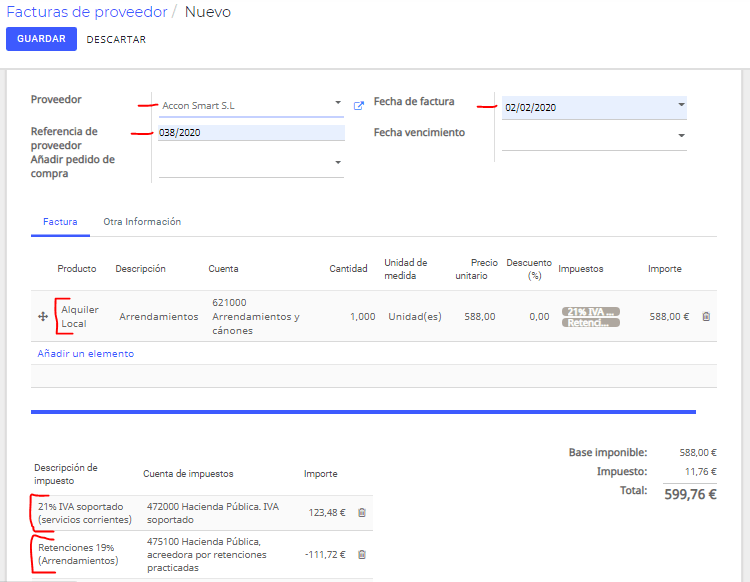Click the Referencia de proveedor field
This screenshot has width=750, height=582.
(x=251, y=132)
